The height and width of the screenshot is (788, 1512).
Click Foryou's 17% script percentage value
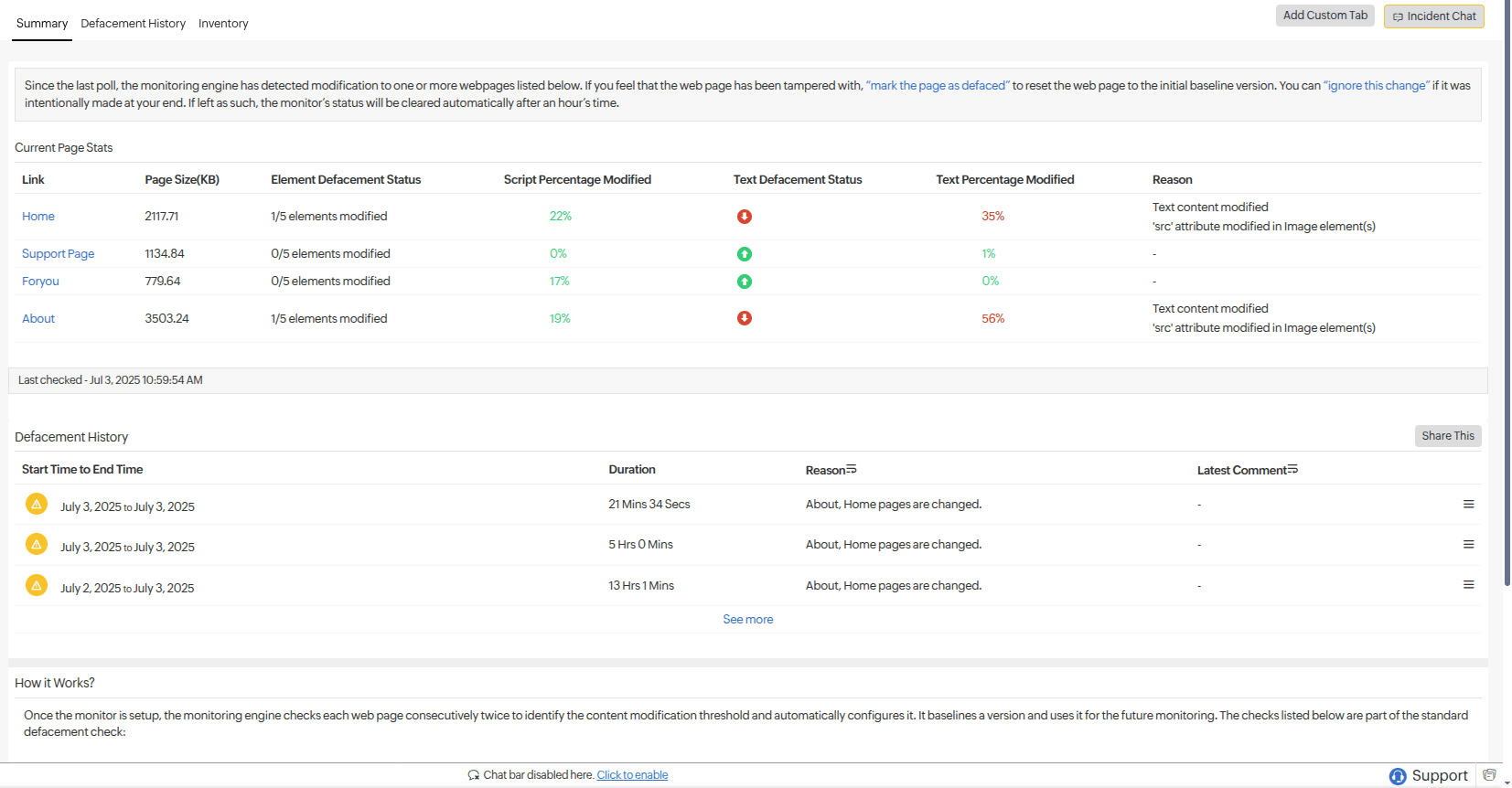click(x=560, y=282)
